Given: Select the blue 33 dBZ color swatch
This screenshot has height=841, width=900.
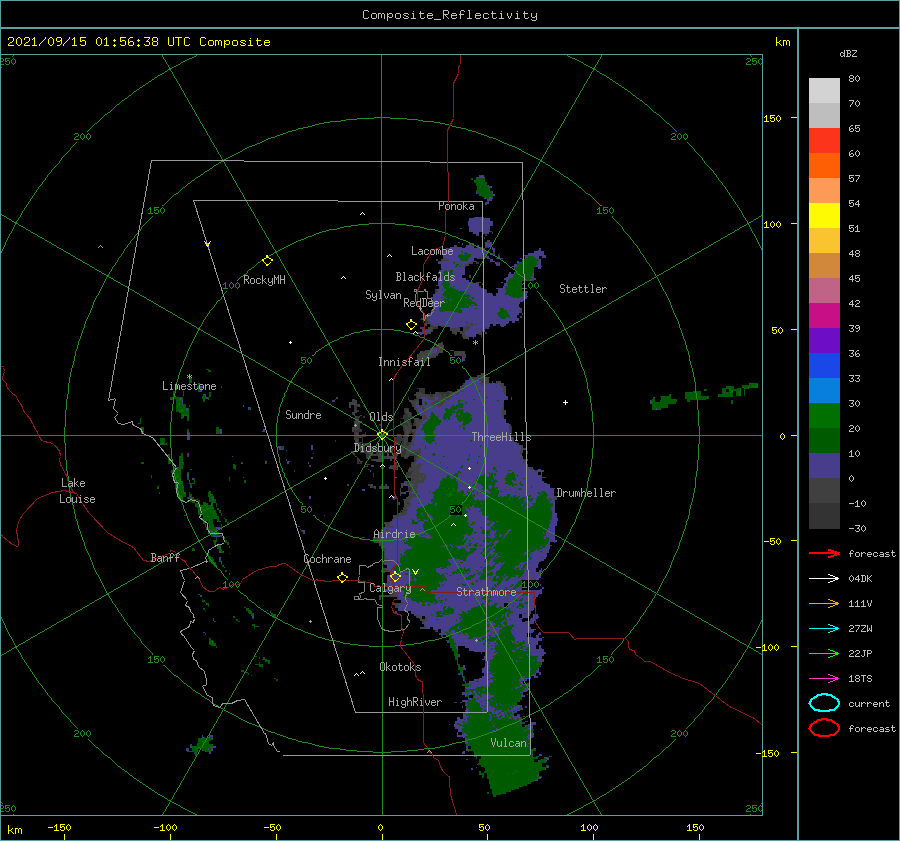Looking at the screenshot, I should 824,366.
